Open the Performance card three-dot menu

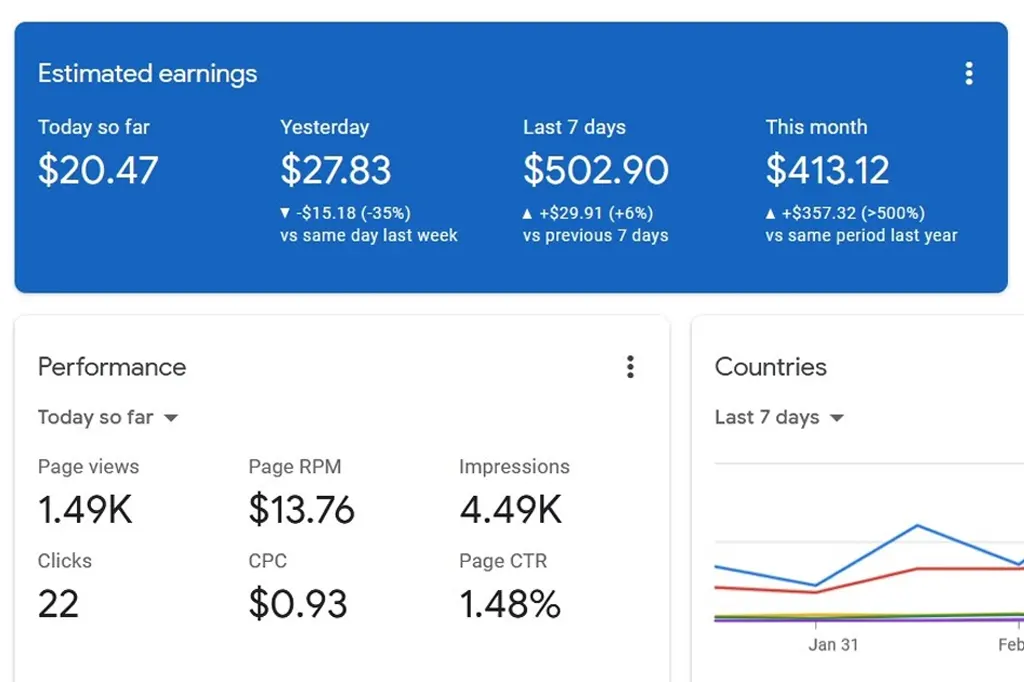coord(630,367)
